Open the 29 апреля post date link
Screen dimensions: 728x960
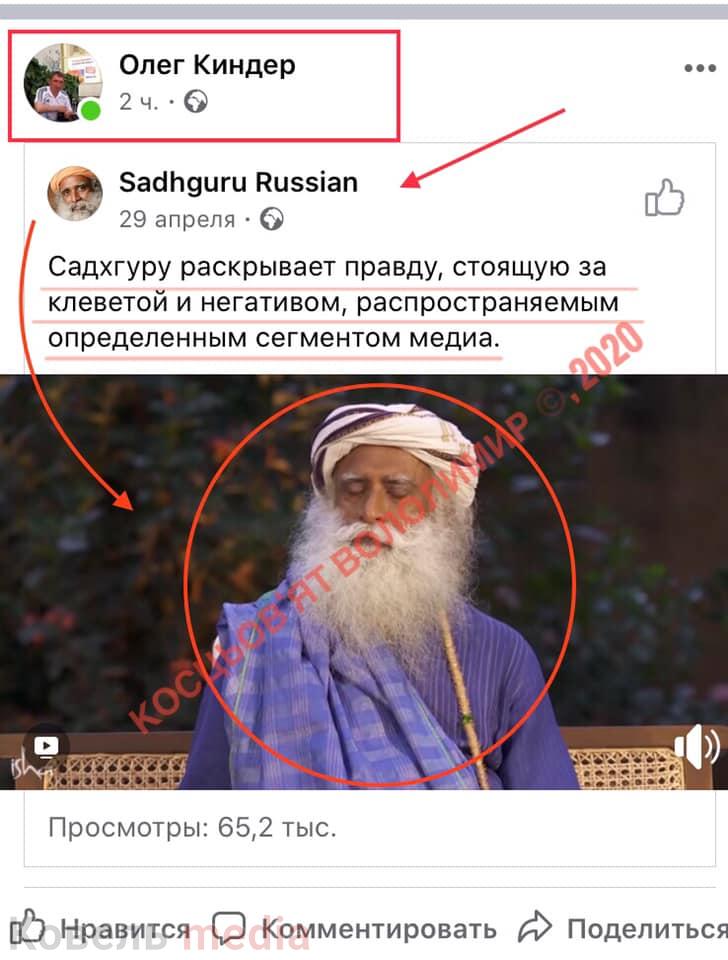[177, 219]
